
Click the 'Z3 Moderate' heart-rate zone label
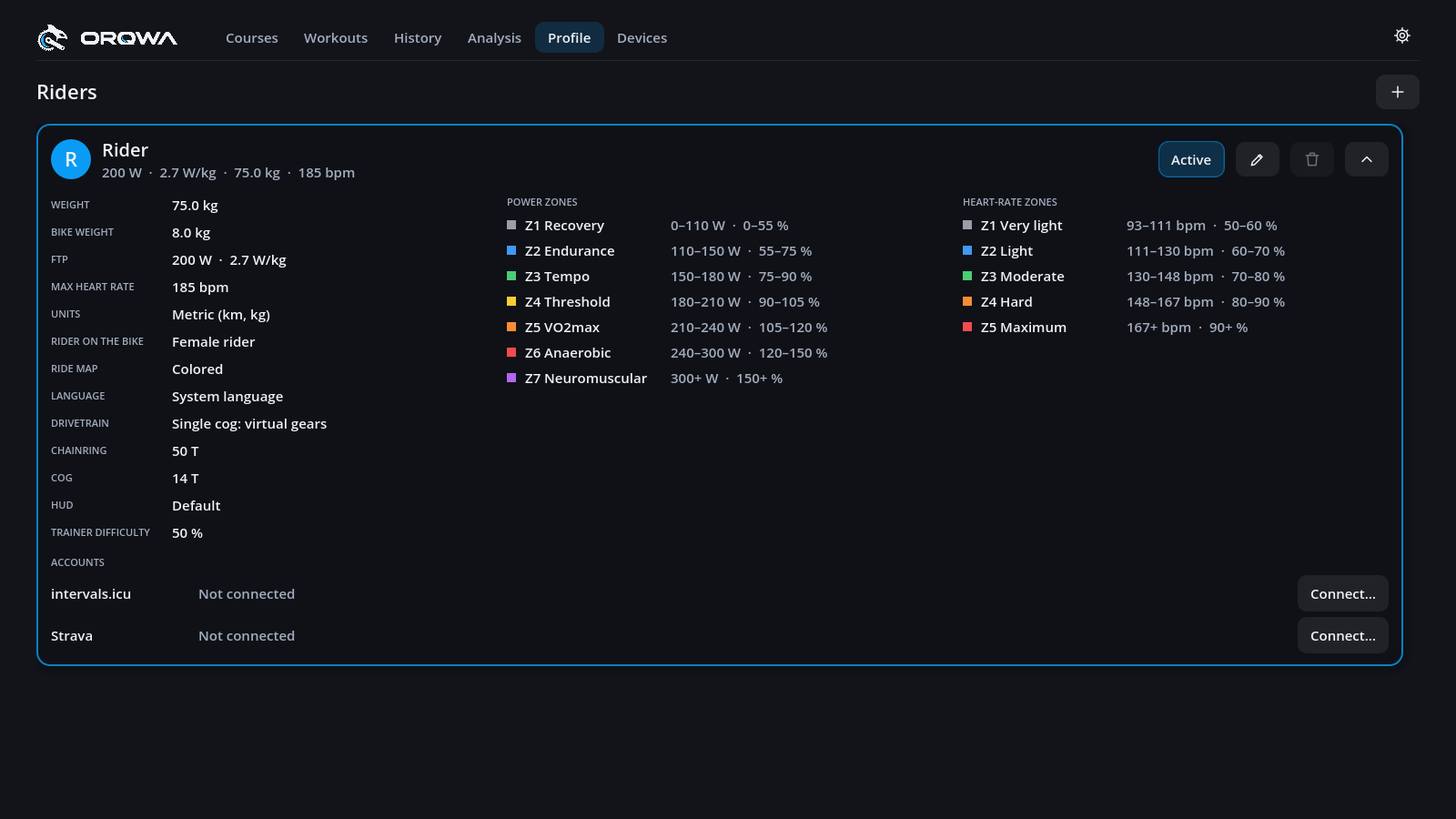(x=1023, y=277)
